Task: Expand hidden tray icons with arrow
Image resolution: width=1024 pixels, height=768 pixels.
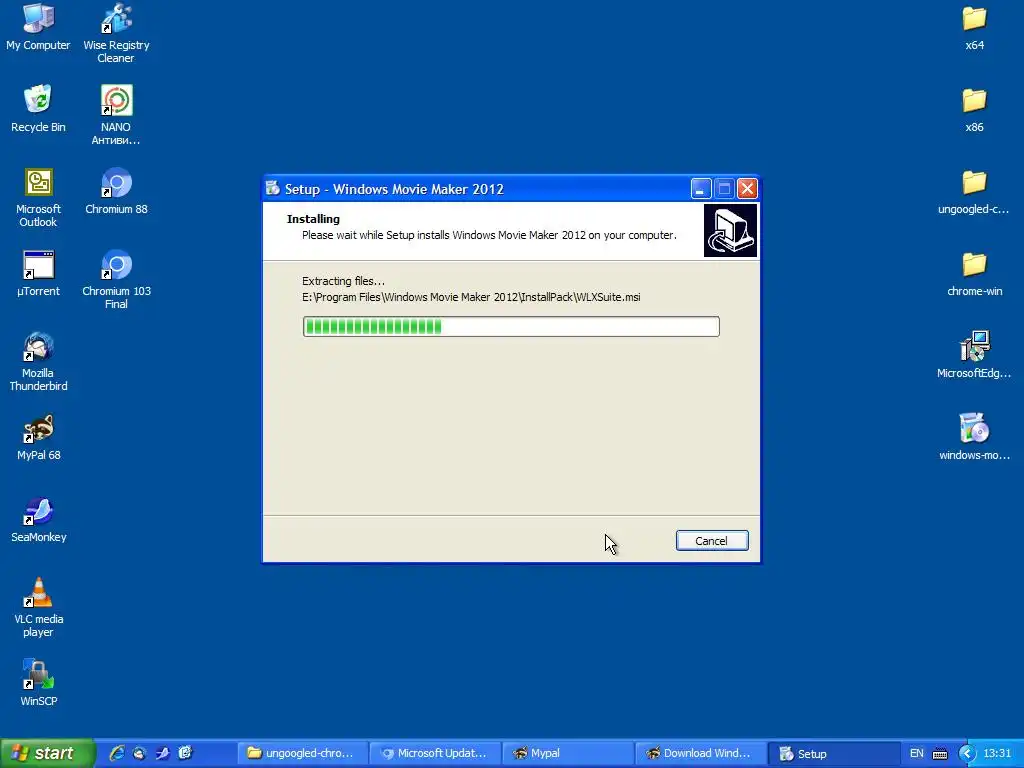Action: pos(967,754)
